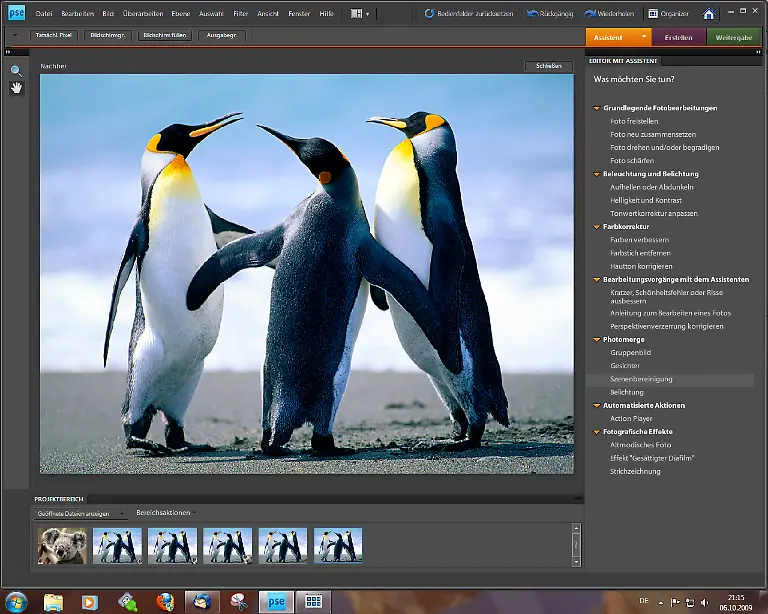Collapse the Farbkorrektur section
Viewport: 768px width, 614px height.
(597, 227)
